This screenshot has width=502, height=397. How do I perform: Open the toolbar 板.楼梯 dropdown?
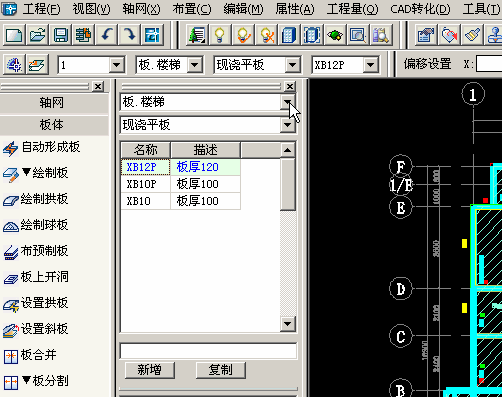click(195, 65)
